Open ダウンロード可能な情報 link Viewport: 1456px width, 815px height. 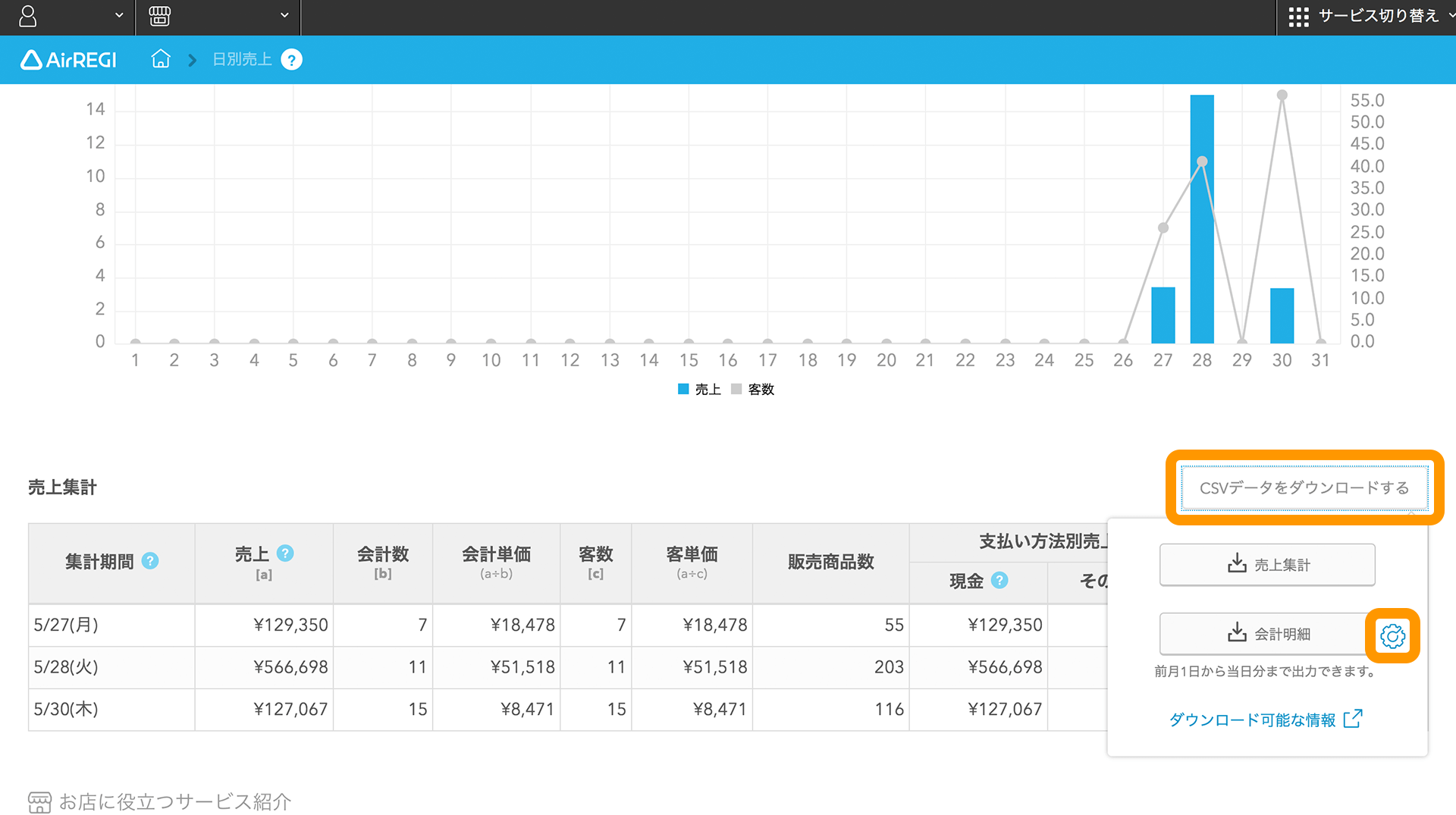tap(1266, 719)
